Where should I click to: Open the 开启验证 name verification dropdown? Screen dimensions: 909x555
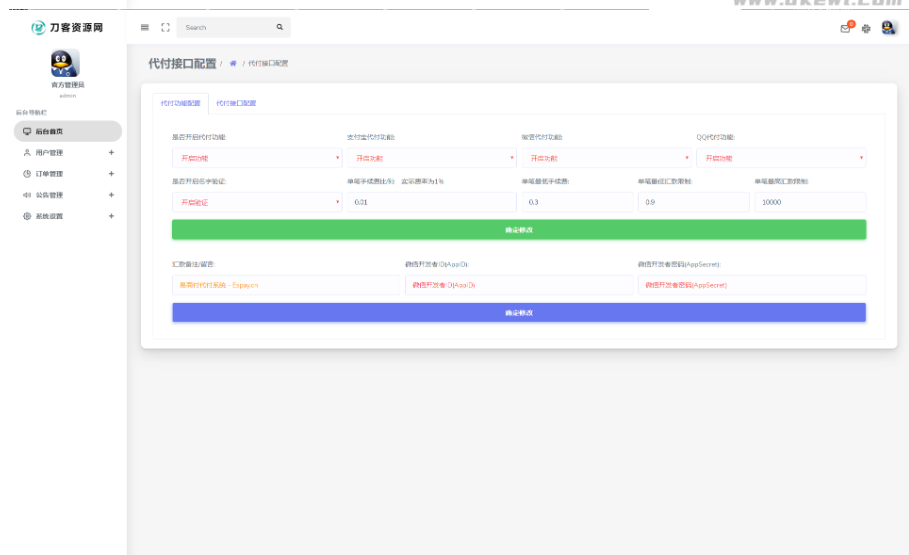coord(257,202)
